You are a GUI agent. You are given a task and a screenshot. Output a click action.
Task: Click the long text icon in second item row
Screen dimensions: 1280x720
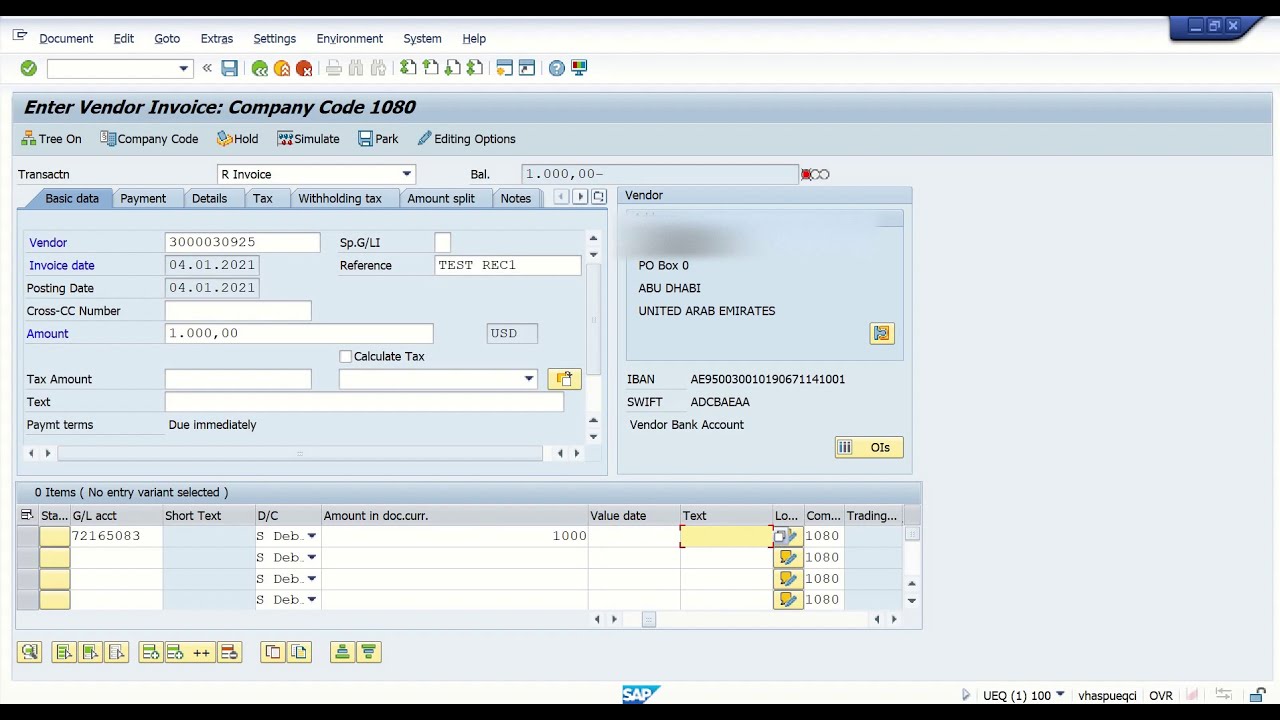pos(788,557)
